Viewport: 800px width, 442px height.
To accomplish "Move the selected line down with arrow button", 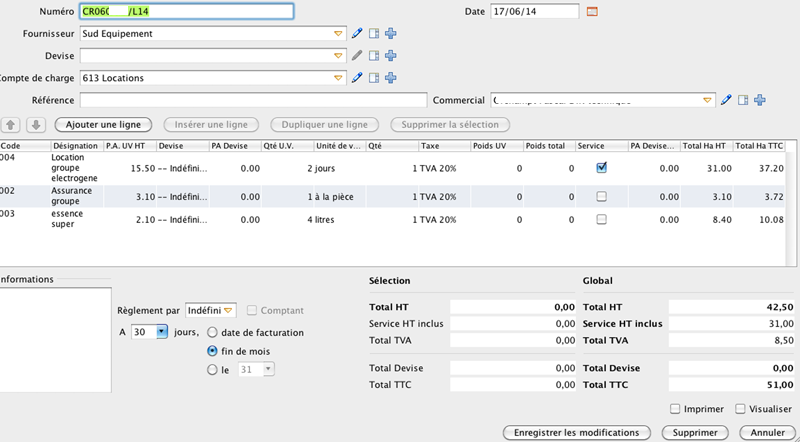I will coord(36,125).
